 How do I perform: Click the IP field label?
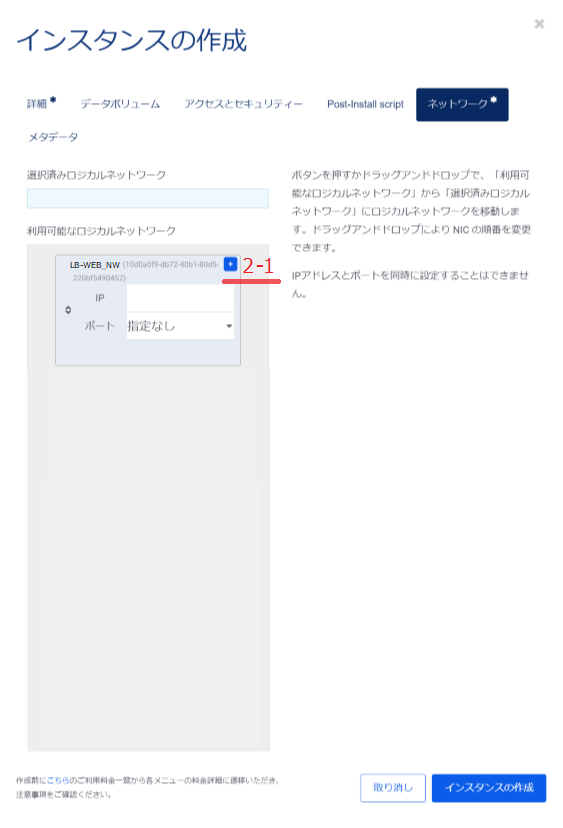100,298
